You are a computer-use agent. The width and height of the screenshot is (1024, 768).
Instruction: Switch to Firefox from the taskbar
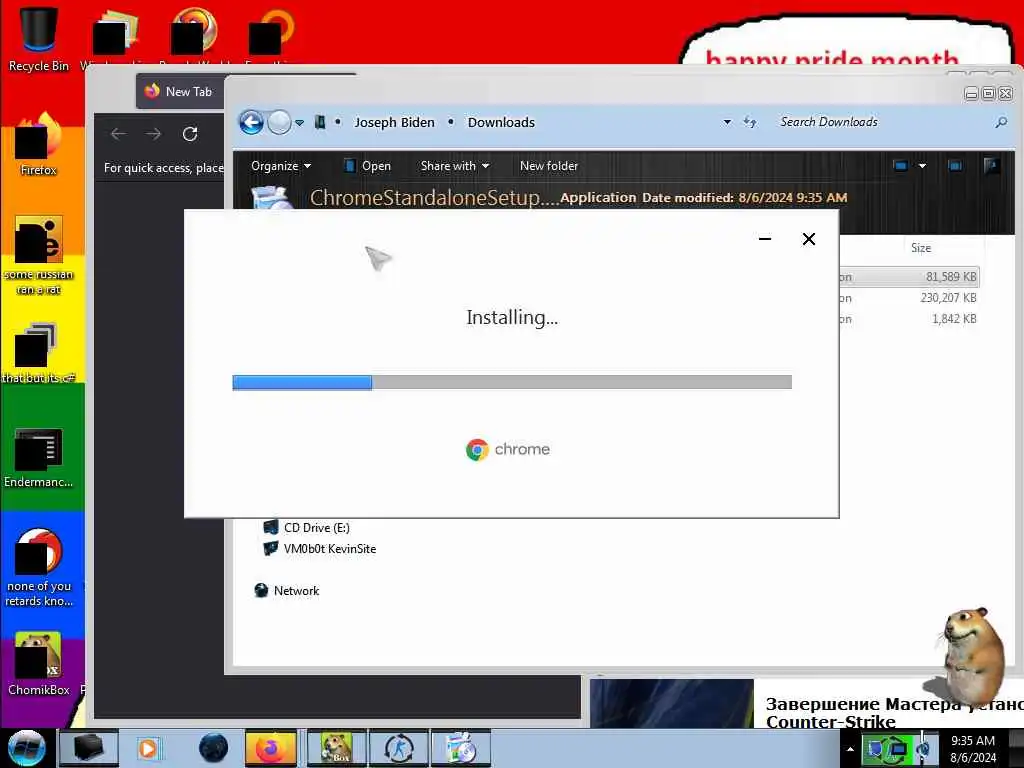point(270,748)
